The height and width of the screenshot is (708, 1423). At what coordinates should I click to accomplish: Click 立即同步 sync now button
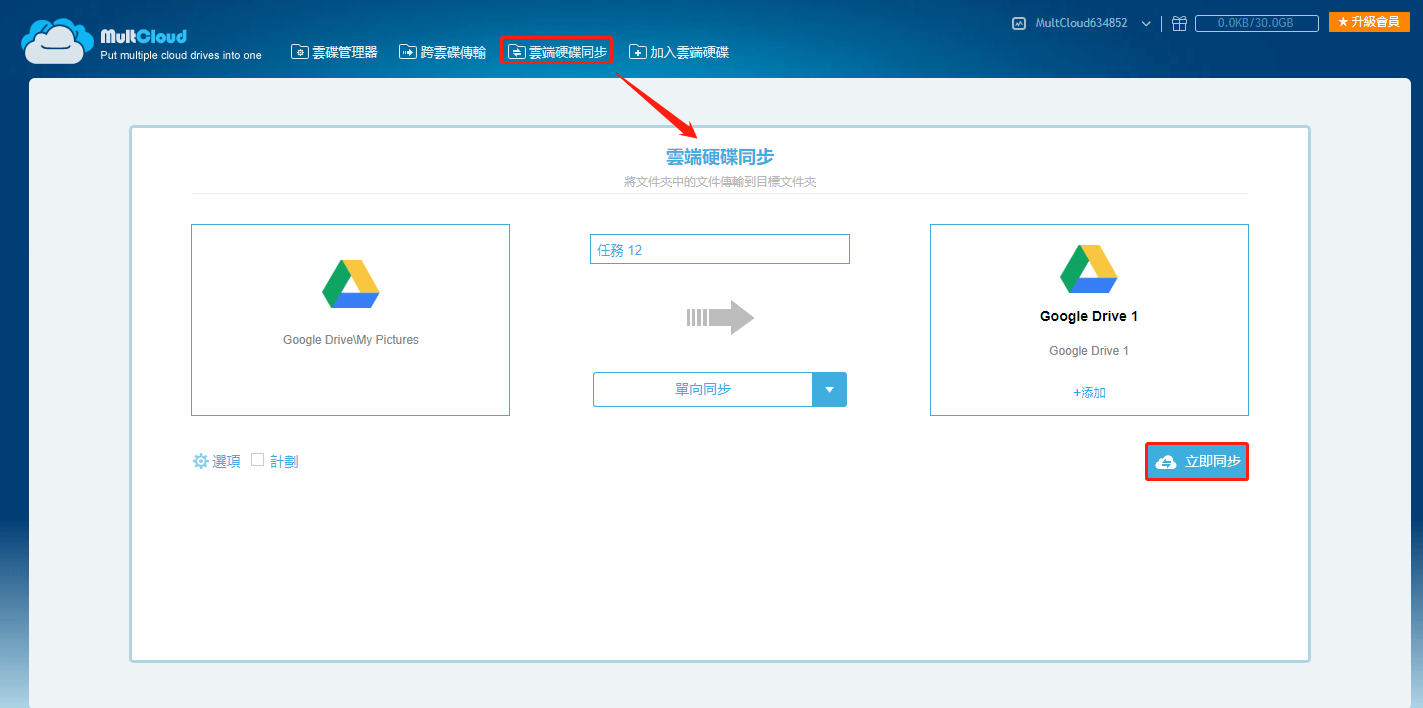click(x=1197, y=462)
